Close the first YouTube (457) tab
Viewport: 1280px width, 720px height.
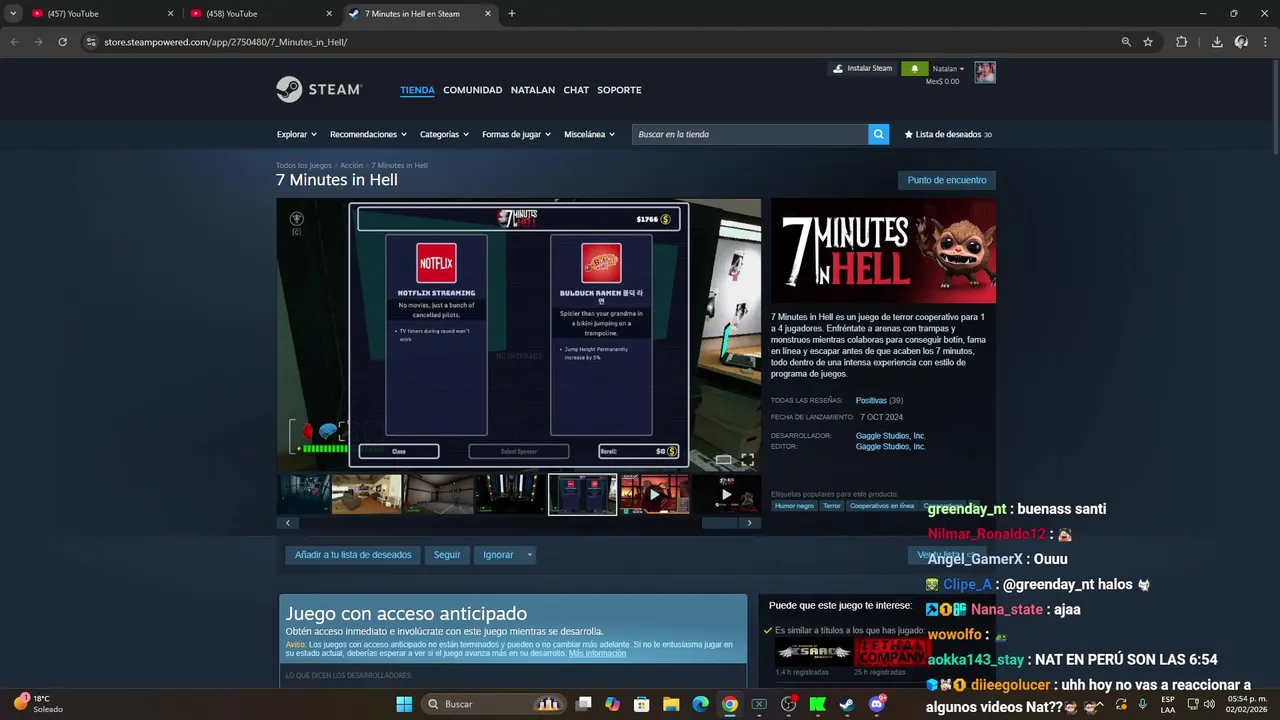coord(170,14)
